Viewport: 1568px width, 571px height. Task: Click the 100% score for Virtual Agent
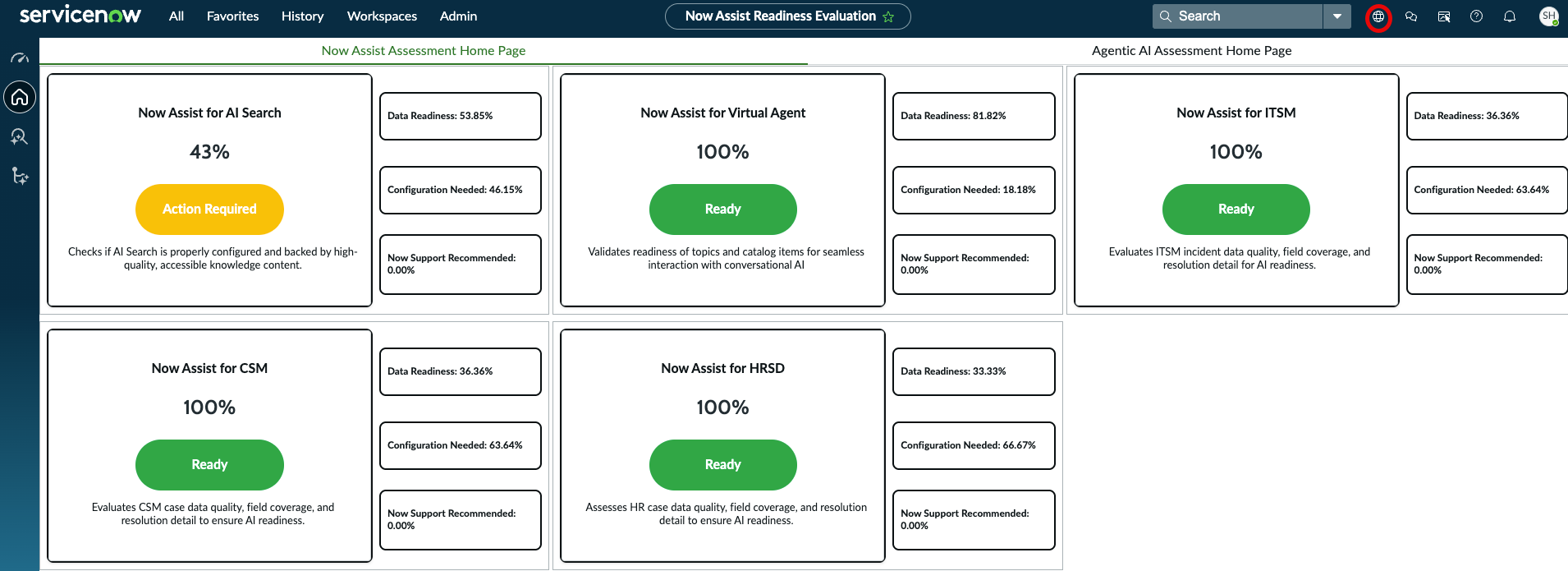click(x=722, y=152)
